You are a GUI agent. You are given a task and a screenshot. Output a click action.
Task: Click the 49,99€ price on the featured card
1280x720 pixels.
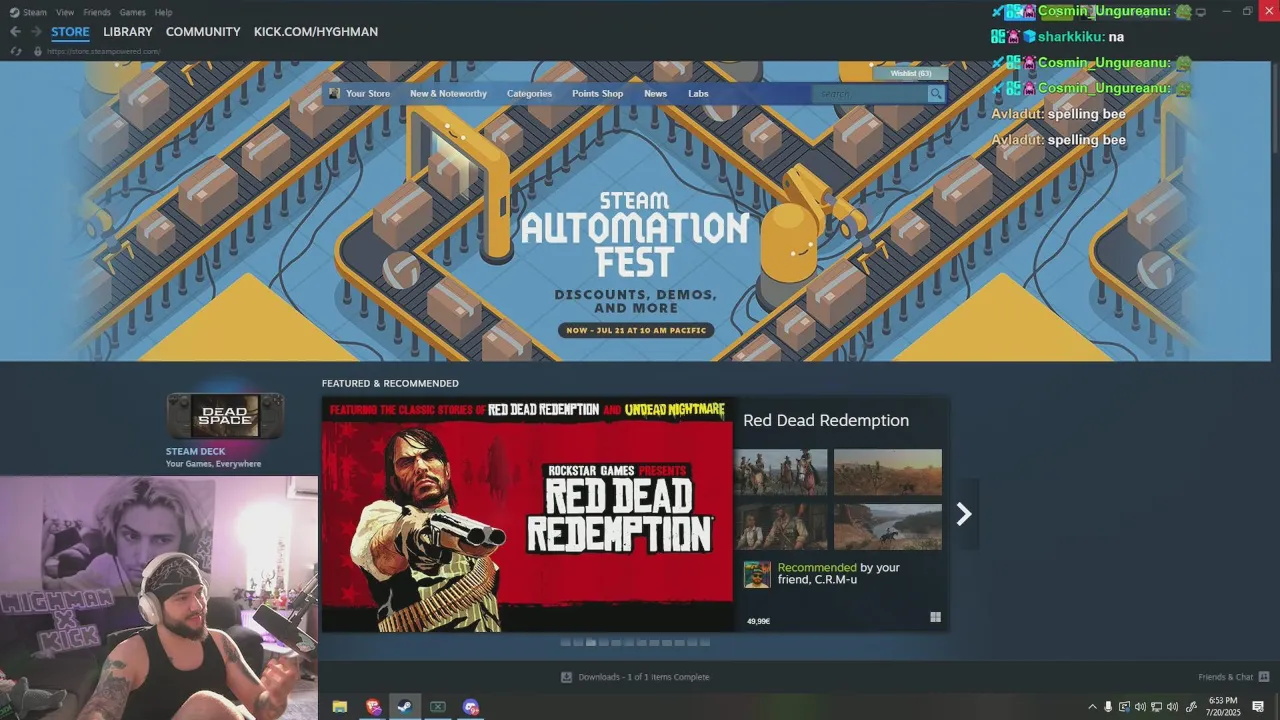click(758, 621)
